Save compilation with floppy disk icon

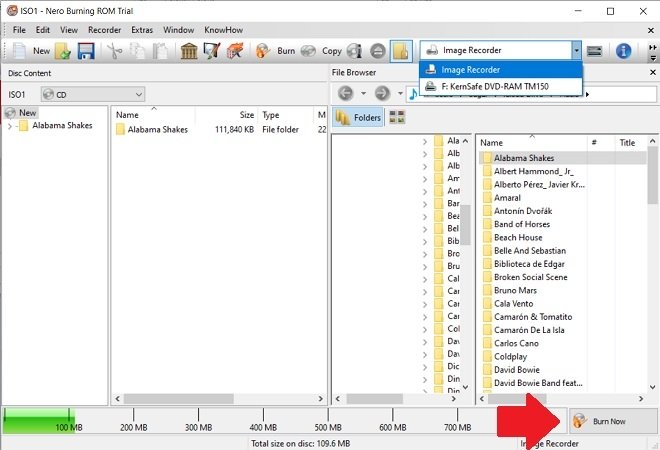pos(86,51)
